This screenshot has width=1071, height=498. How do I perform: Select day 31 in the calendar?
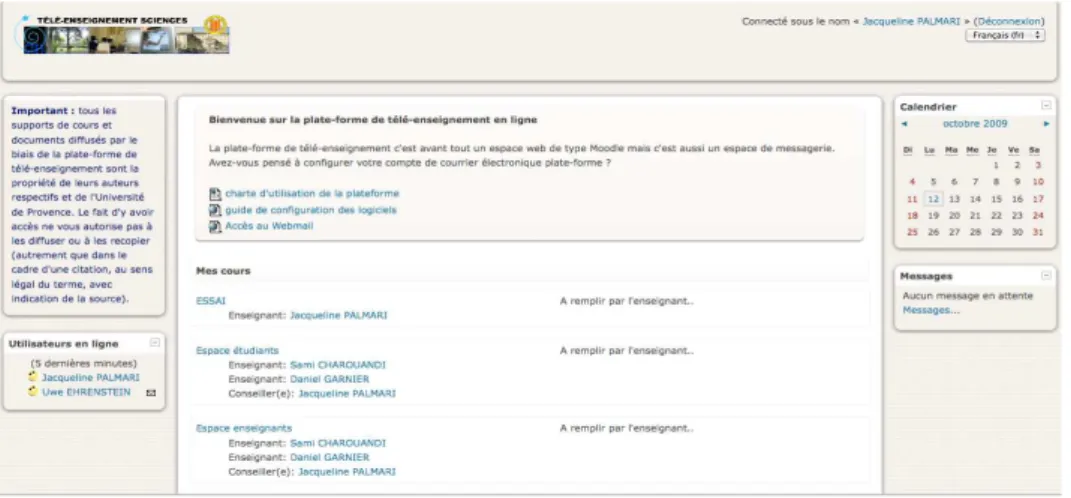[x=1038, y=232]
